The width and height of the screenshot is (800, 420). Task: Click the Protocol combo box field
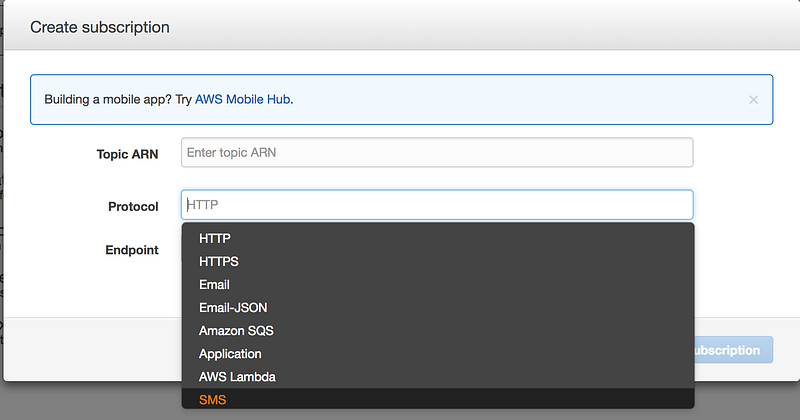(x=437, y=205)
